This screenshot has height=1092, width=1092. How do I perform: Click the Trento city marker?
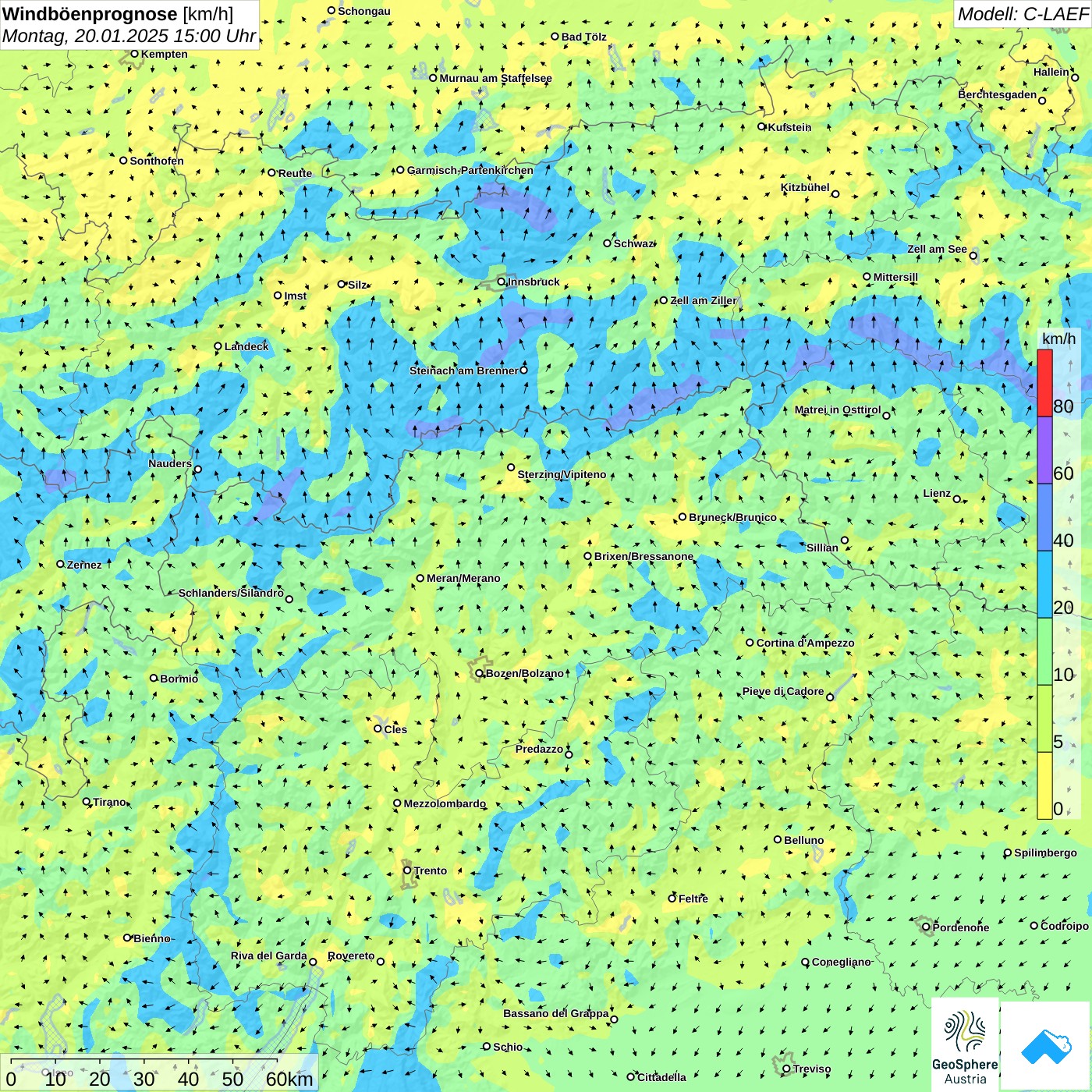[x=407, y=870]
